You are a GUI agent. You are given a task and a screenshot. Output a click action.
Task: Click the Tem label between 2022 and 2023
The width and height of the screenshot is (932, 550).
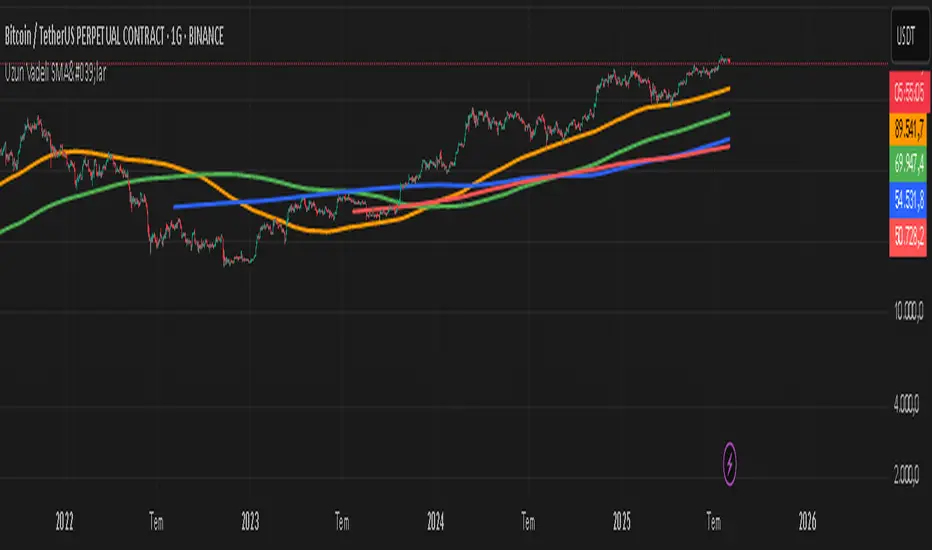tap(156, 522)
